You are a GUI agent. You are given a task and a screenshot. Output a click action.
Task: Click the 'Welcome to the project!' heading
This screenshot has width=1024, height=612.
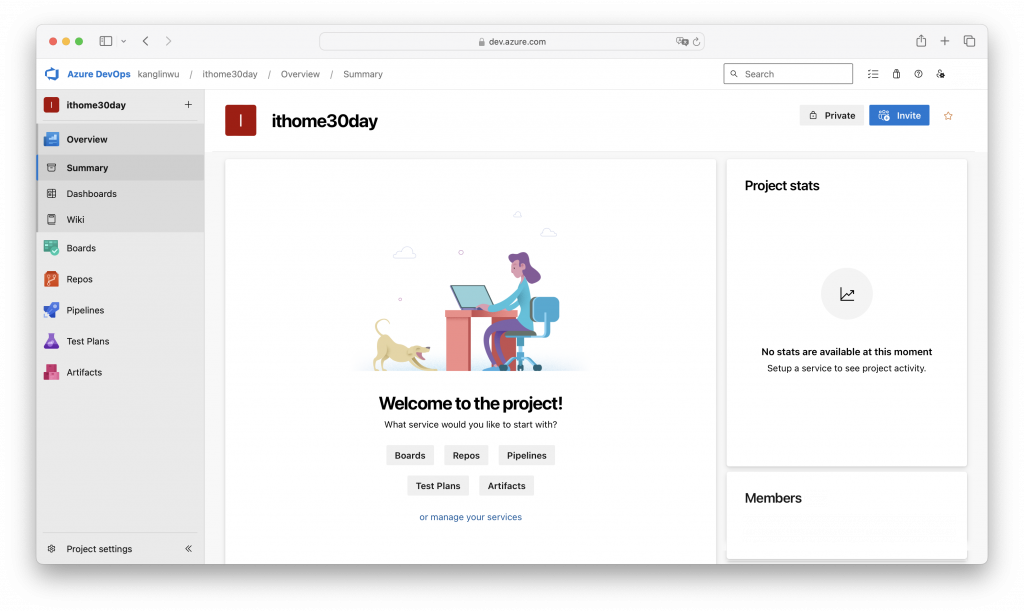coord(470,403)
